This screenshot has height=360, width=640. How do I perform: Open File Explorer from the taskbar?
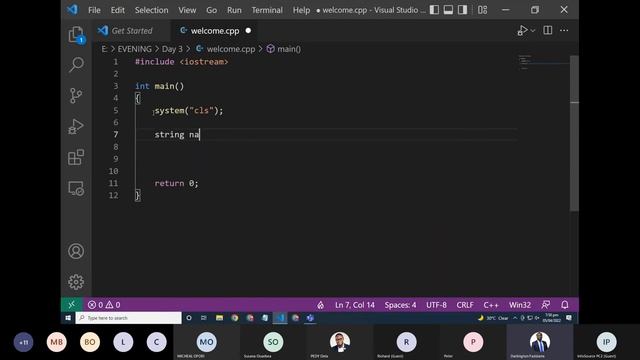[x=220, y=318]
